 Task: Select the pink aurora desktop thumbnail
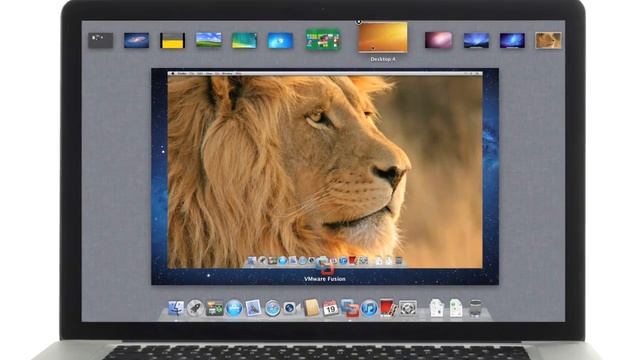click(438, 40)
